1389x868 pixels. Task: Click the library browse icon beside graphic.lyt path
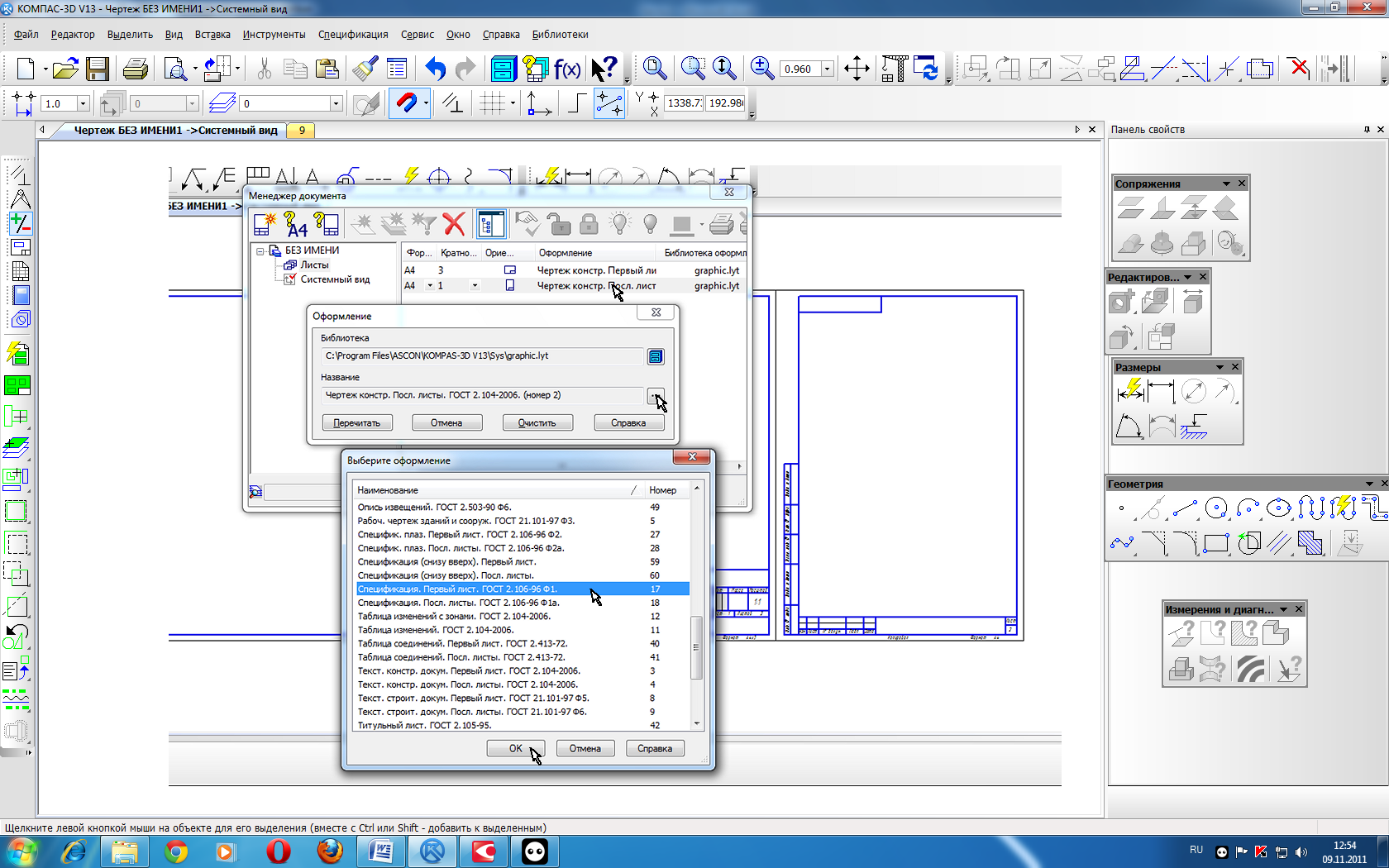coord(656,356)
